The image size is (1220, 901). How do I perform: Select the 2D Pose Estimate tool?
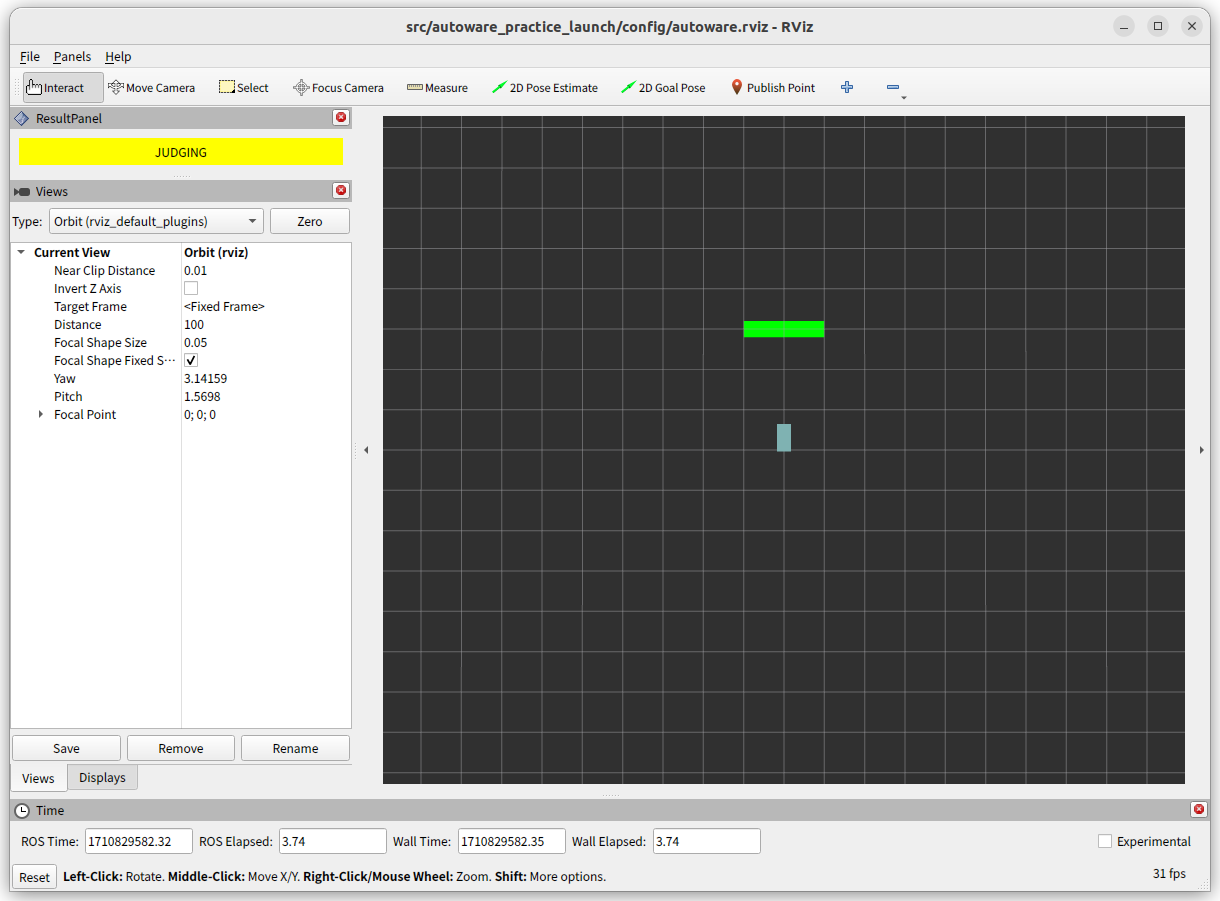(544, 88)
